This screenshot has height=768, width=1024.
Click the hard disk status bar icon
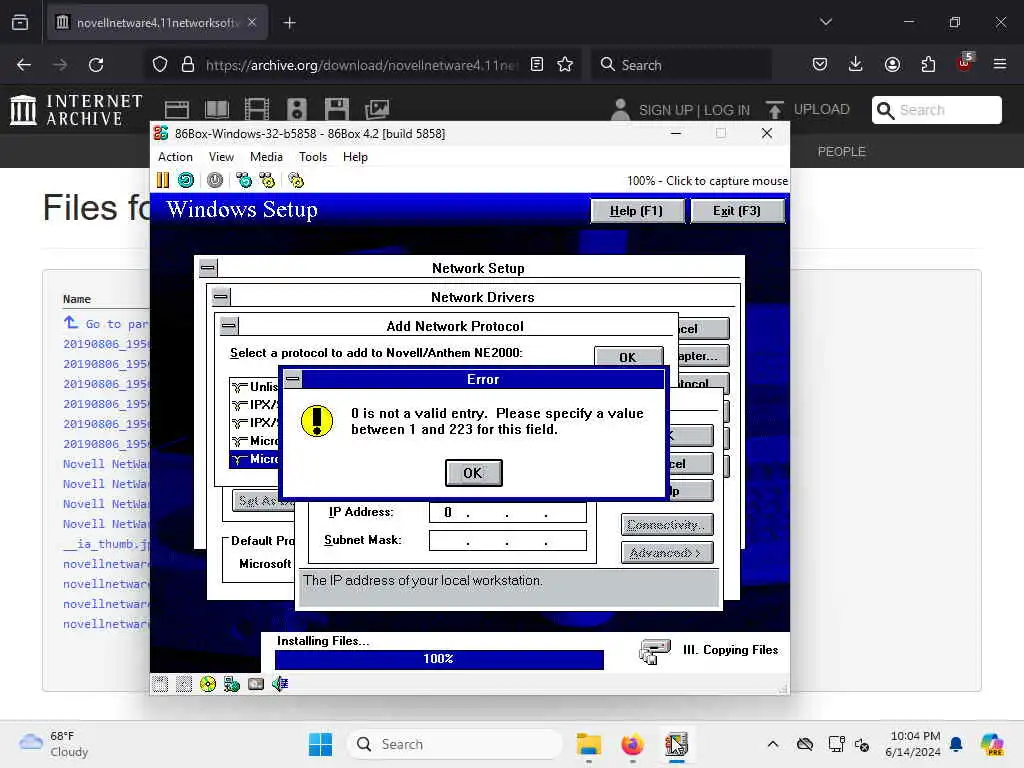pyautogui.click(x=256, y=684)
